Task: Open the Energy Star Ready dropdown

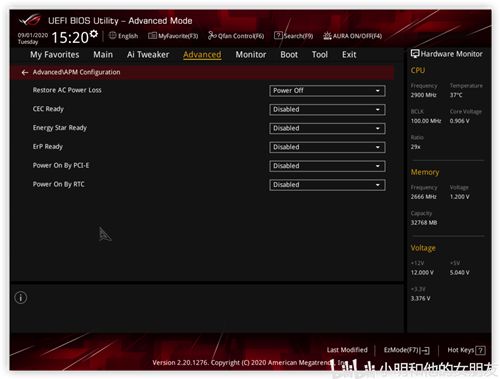Action: 327,128
